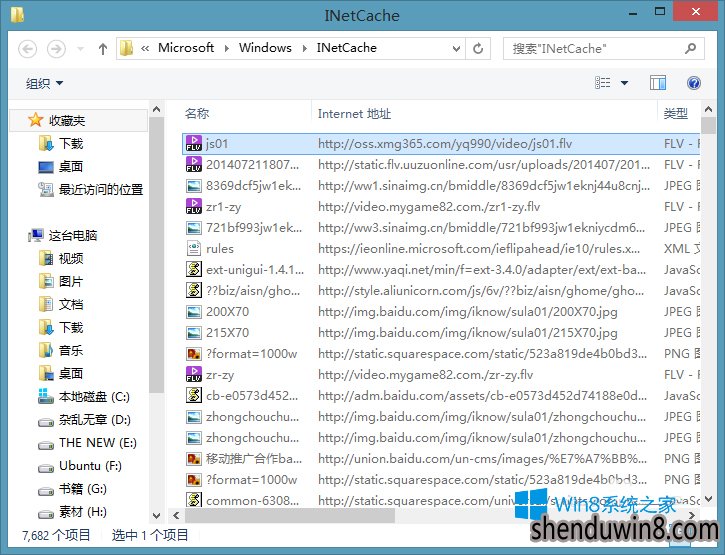Click the script icon of cb-e0573d452 file

(x=194, y=395)
